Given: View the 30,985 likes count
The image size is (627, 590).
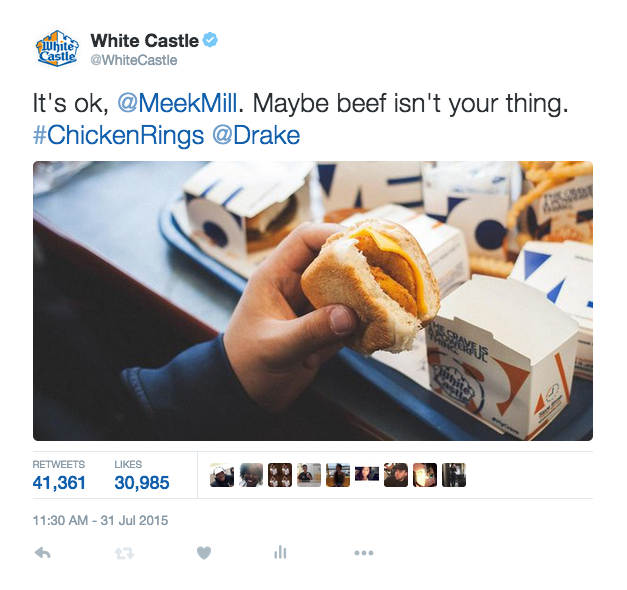Looking at the screenshot, I should tap(142, 483).
